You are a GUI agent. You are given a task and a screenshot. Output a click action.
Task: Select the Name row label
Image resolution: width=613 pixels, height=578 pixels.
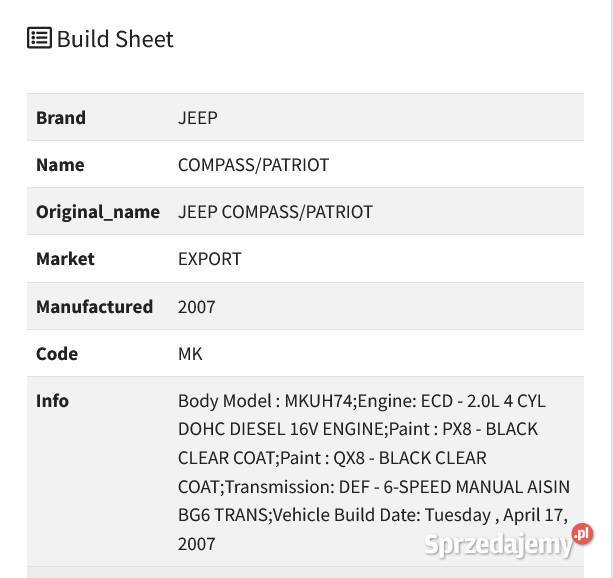pyautogui.click(x=60, y=164)
